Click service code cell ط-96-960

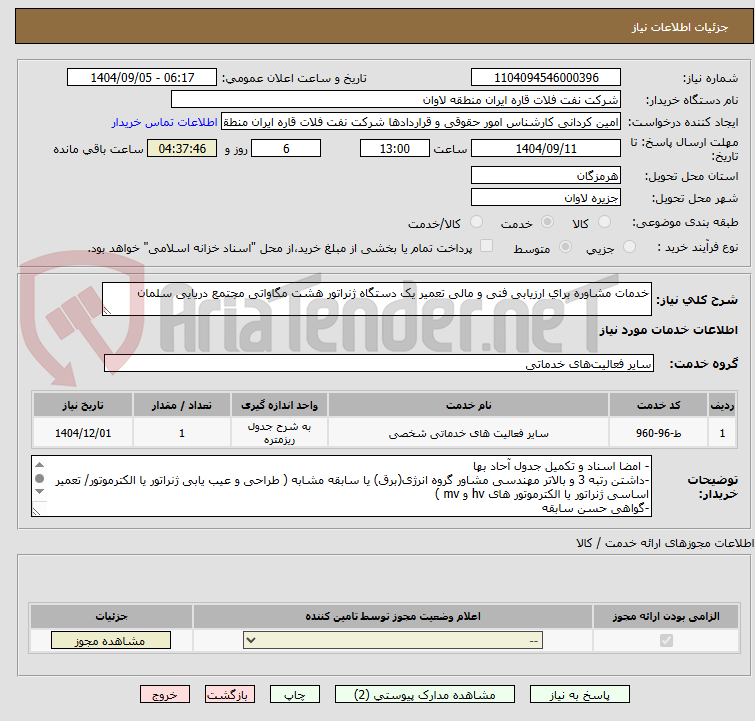pos(658,433)
